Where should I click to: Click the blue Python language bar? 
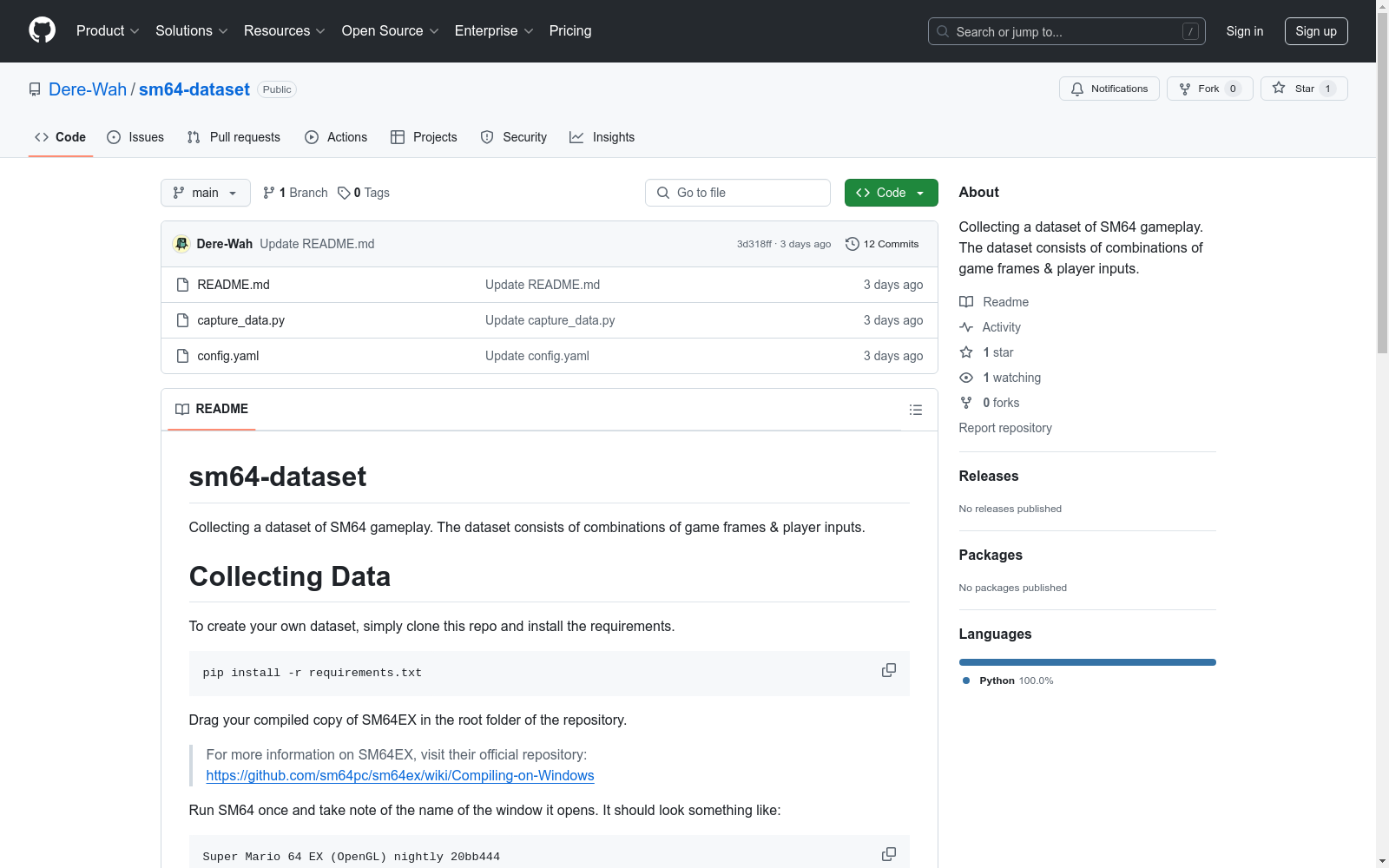coord(1088,662)
